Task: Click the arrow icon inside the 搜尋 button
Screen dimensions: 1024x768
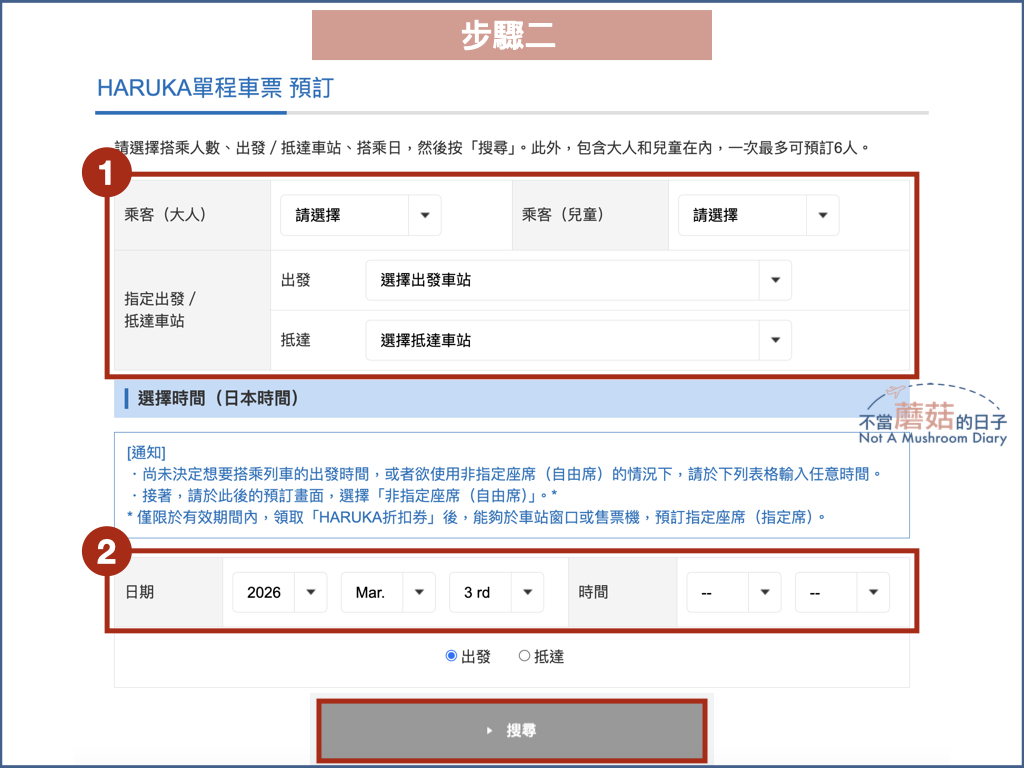Action: [487, 730]
